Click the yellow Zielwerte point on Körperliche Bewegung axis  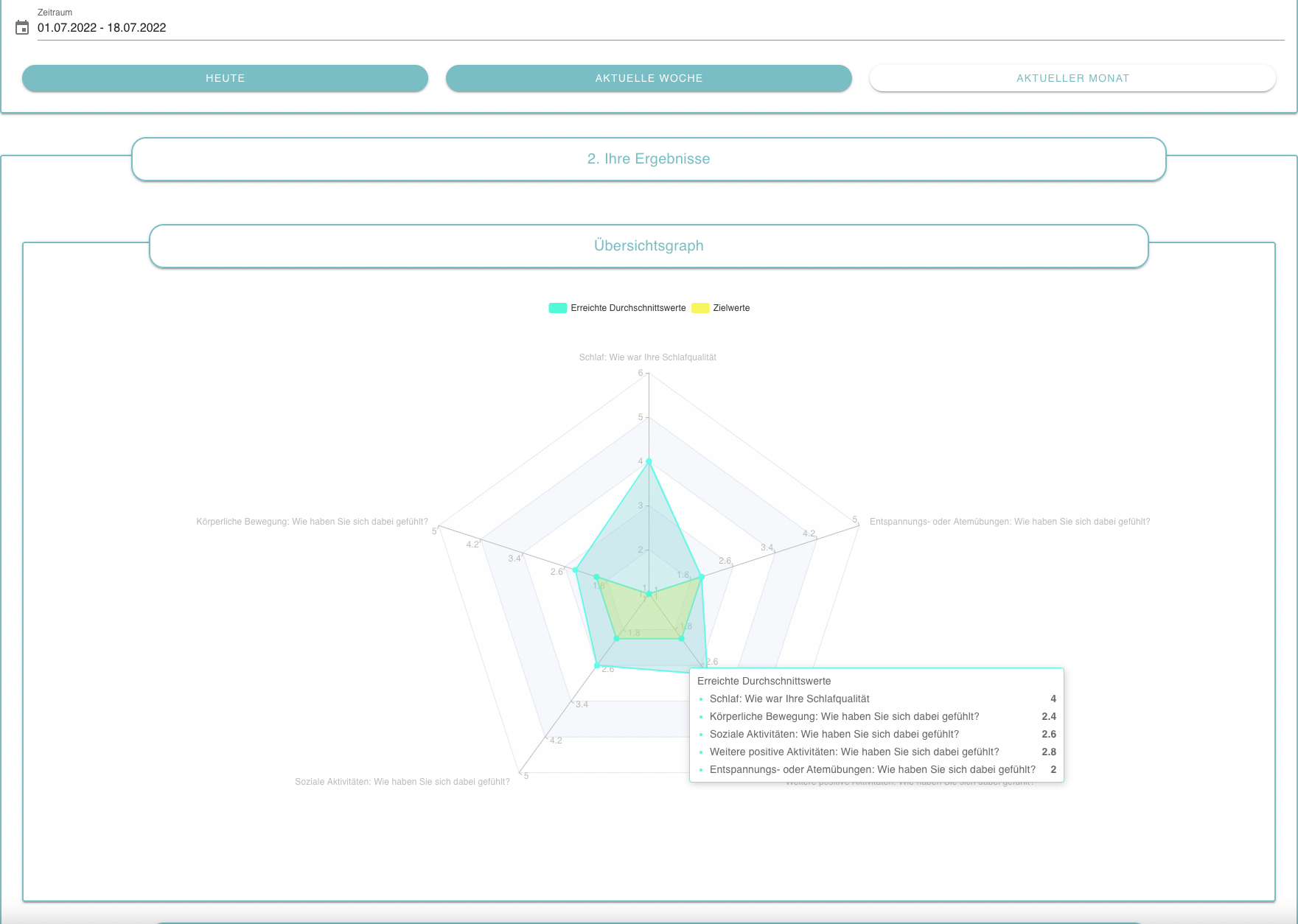pyautogui.click(x=596, y=577)
